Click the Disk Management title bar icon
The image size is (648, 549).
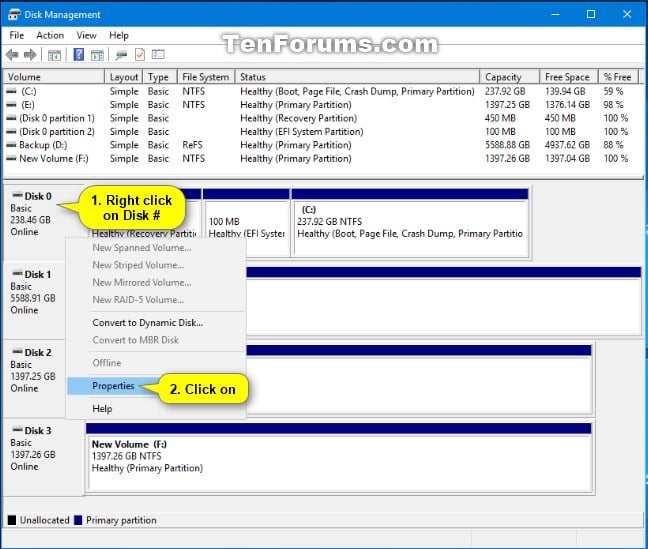point(14,15)
